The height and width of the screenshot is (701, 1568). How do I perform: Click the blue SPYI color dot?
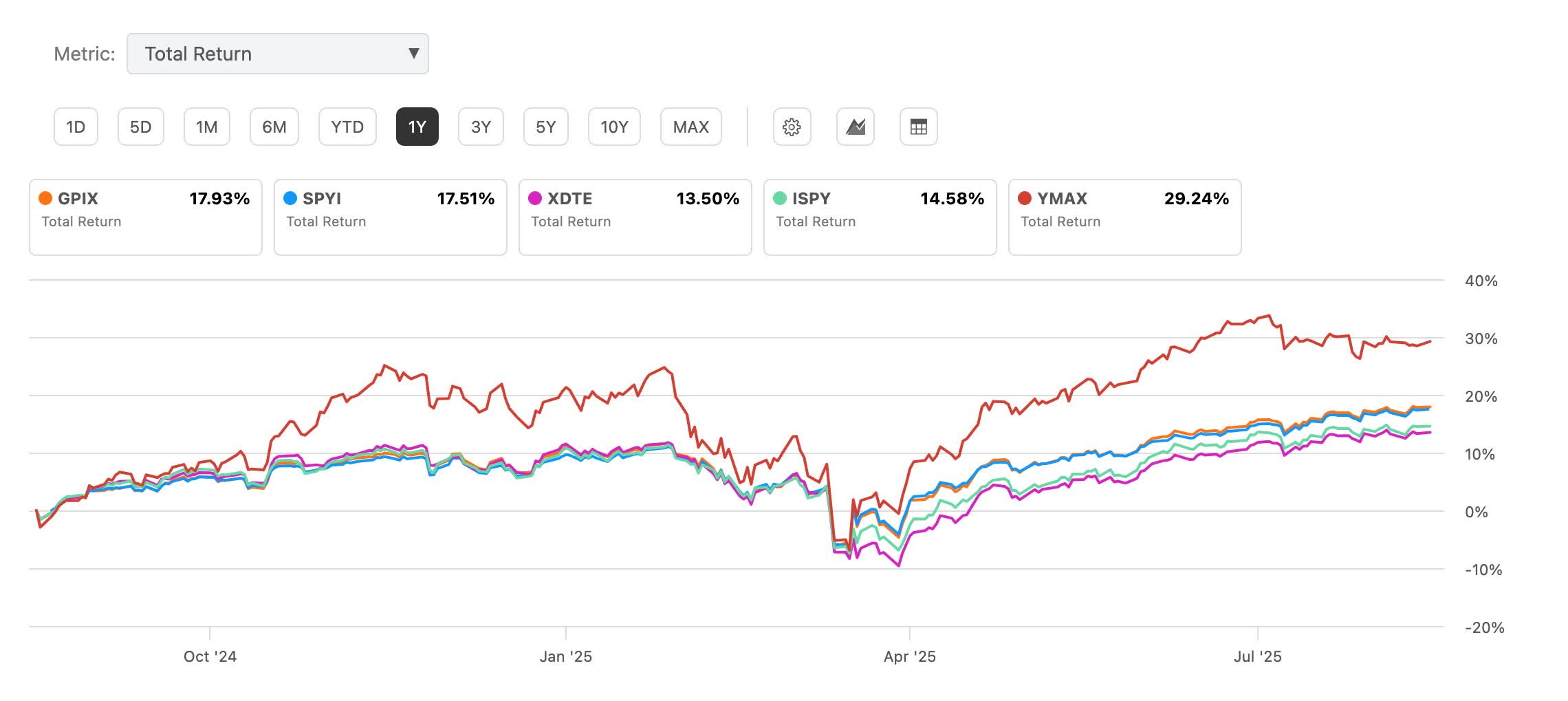point(290,198)
